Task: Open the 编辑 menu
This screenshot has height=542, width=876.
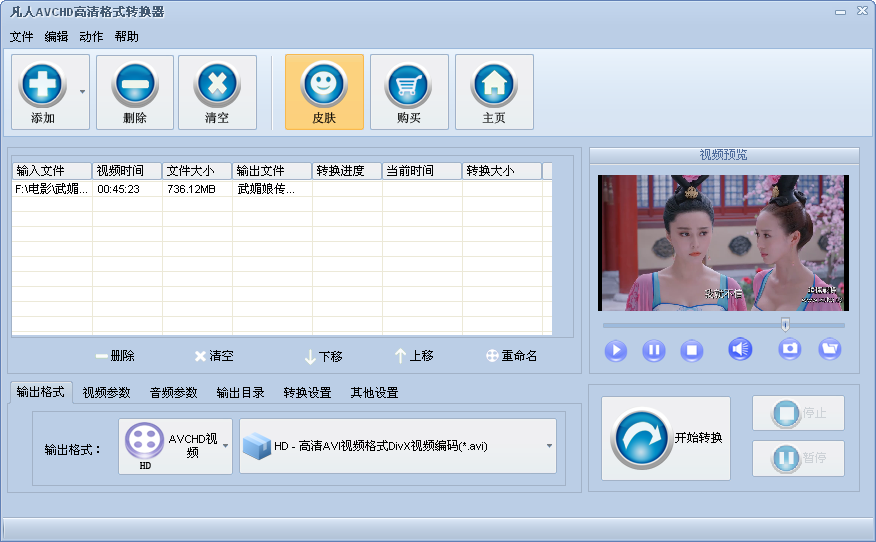Action: (x=56, y=37)
